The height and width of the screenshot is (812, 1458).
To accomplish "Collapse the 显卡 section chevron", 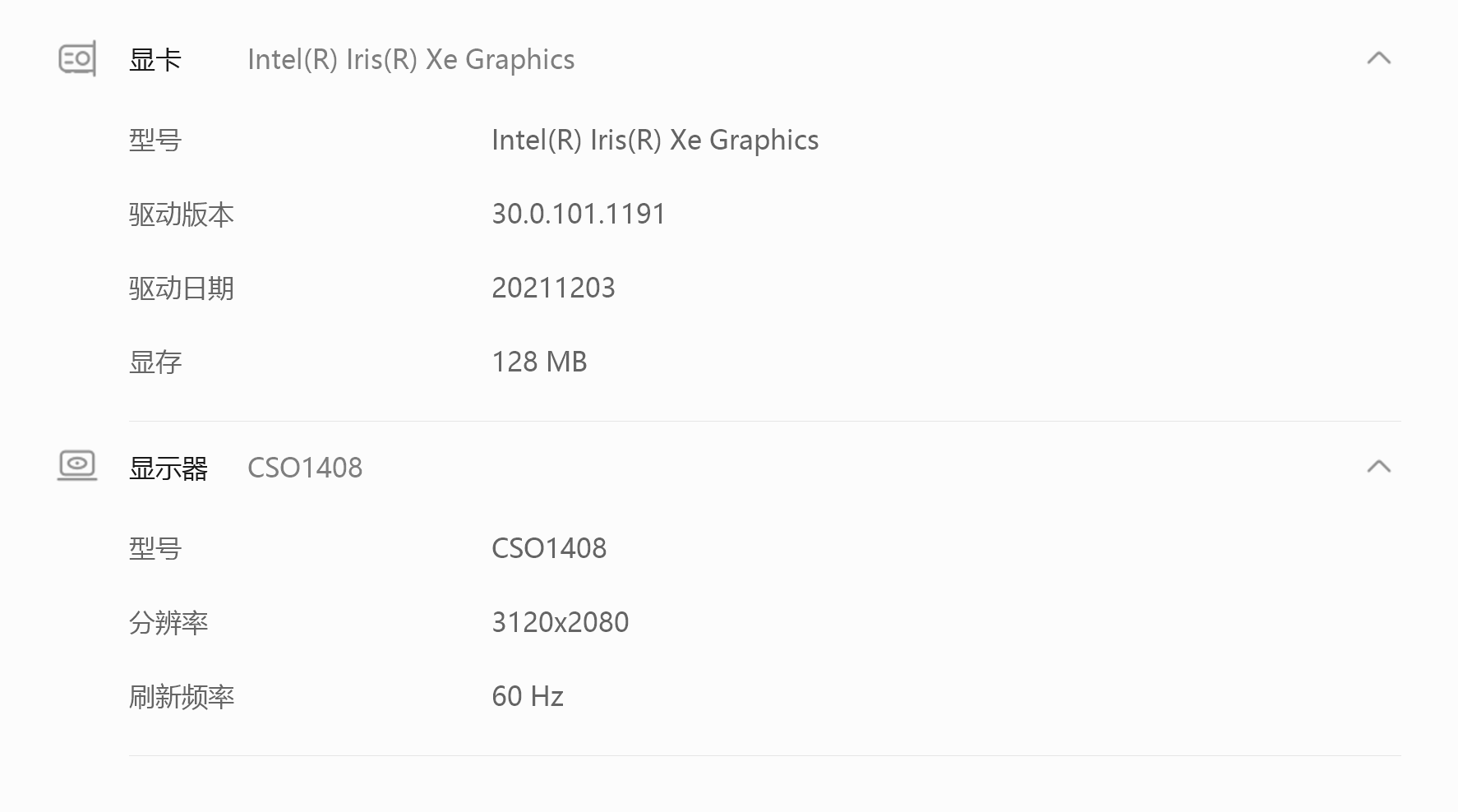I will (x=1378, y=58).
